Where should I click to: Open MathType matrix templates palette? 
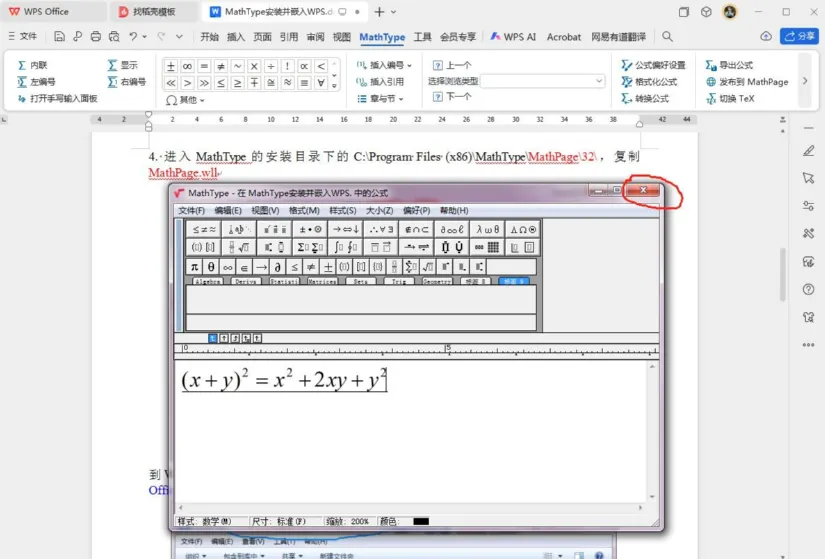pos(487,247)
